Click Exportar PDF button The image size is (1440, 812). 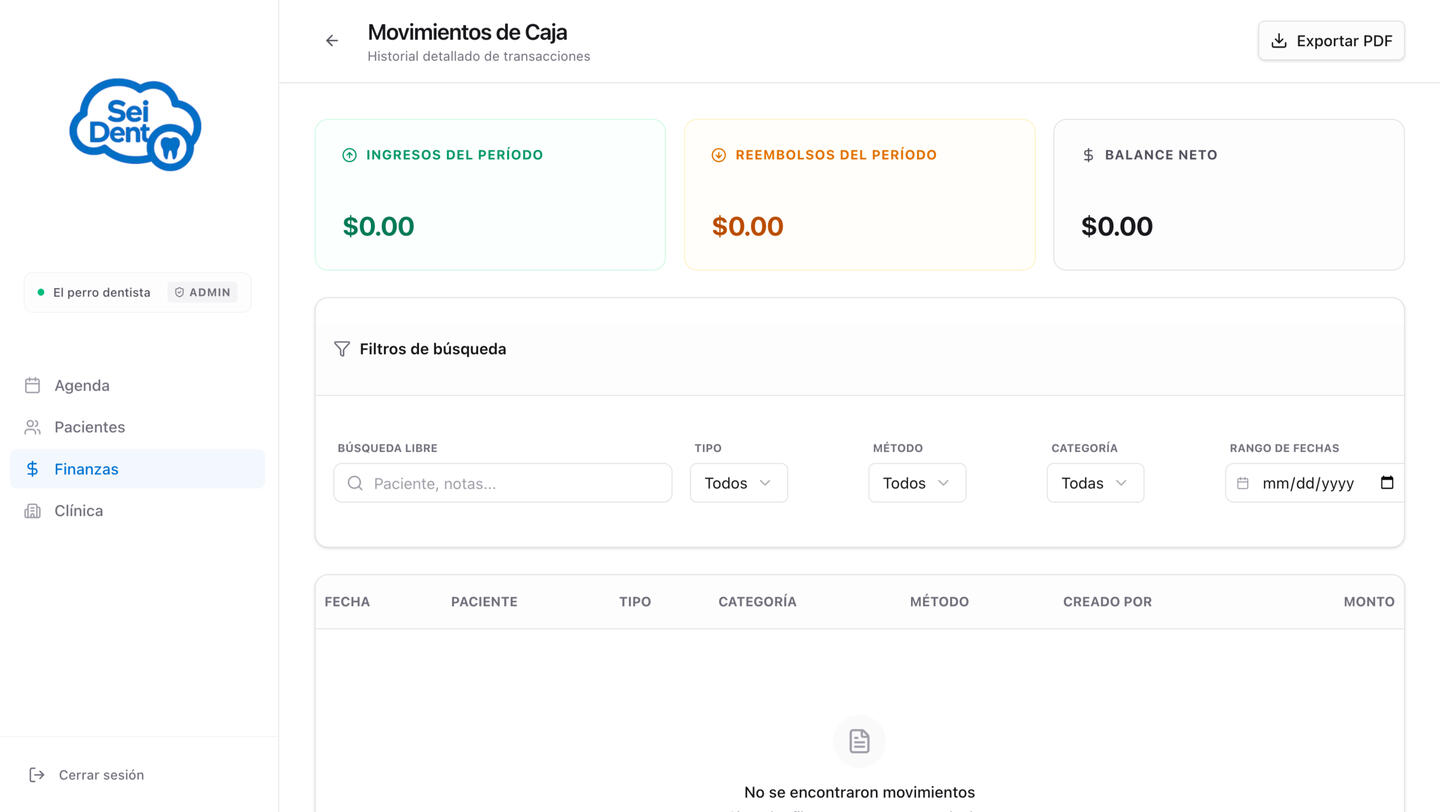pyautogui.click(x=1331, y=41)
